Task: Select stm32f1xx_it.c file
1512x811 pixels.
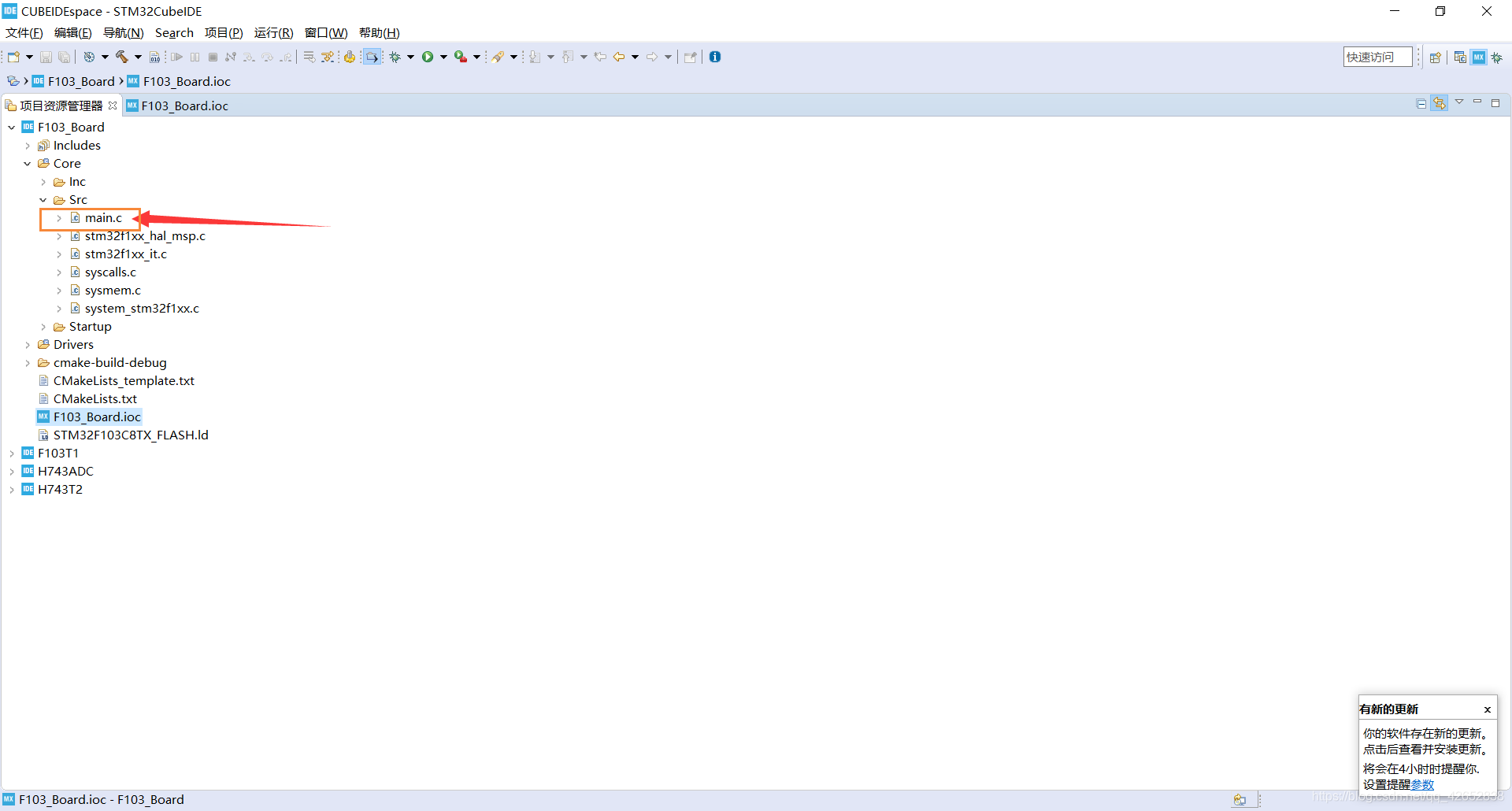Action: click(x=126, y=254)
